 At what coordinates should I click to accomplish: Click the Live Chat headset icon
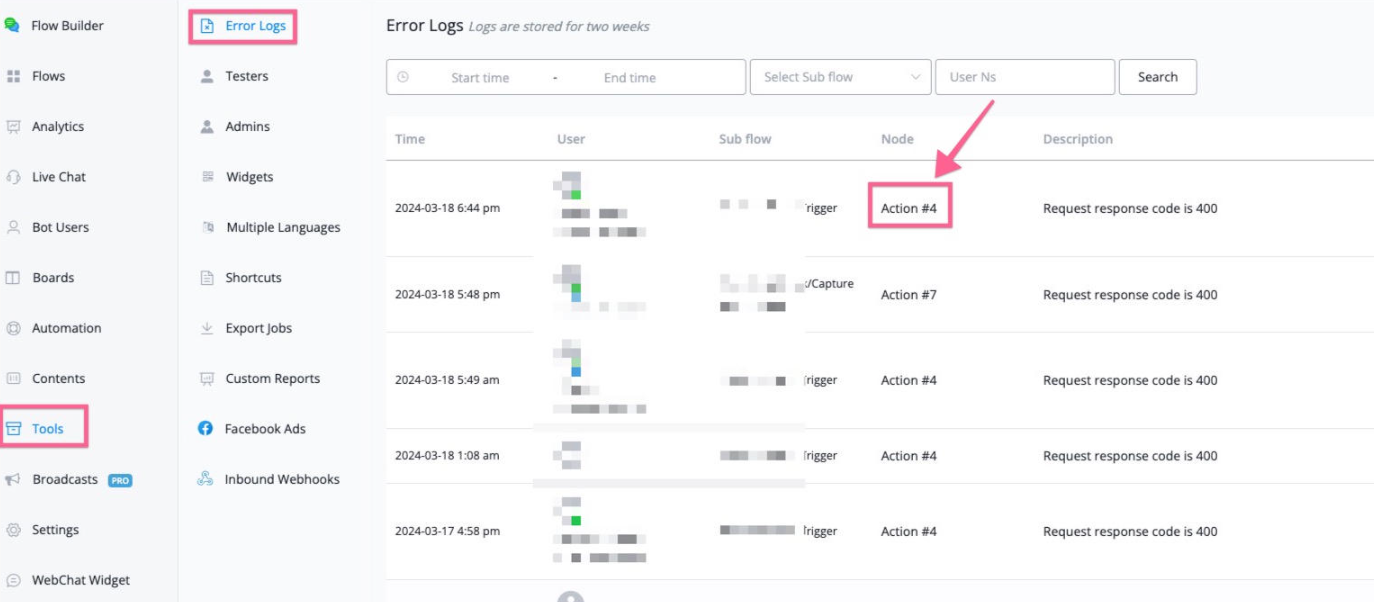(x=13, y=177)
